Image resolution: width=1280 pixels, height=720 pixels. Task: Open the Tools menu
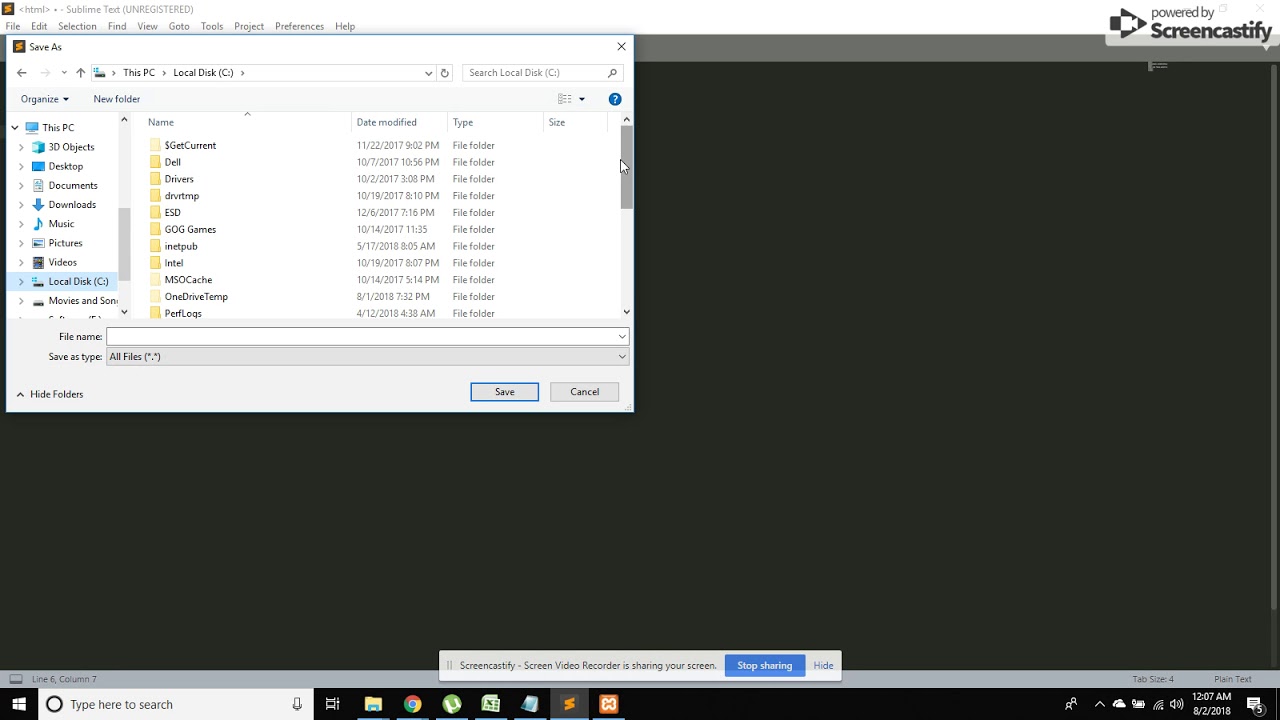click(x=212, y=26)
